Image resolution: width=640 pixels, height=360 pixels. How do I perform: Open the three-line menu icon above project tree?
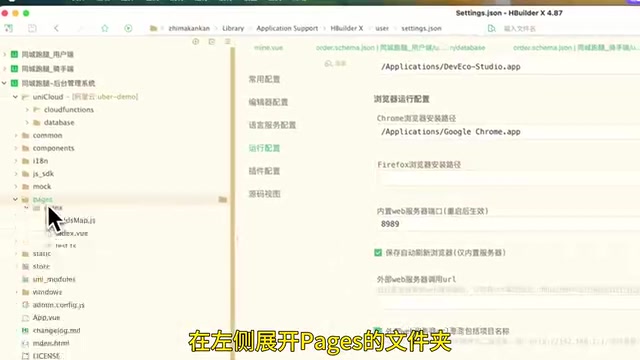click(228, 42)
